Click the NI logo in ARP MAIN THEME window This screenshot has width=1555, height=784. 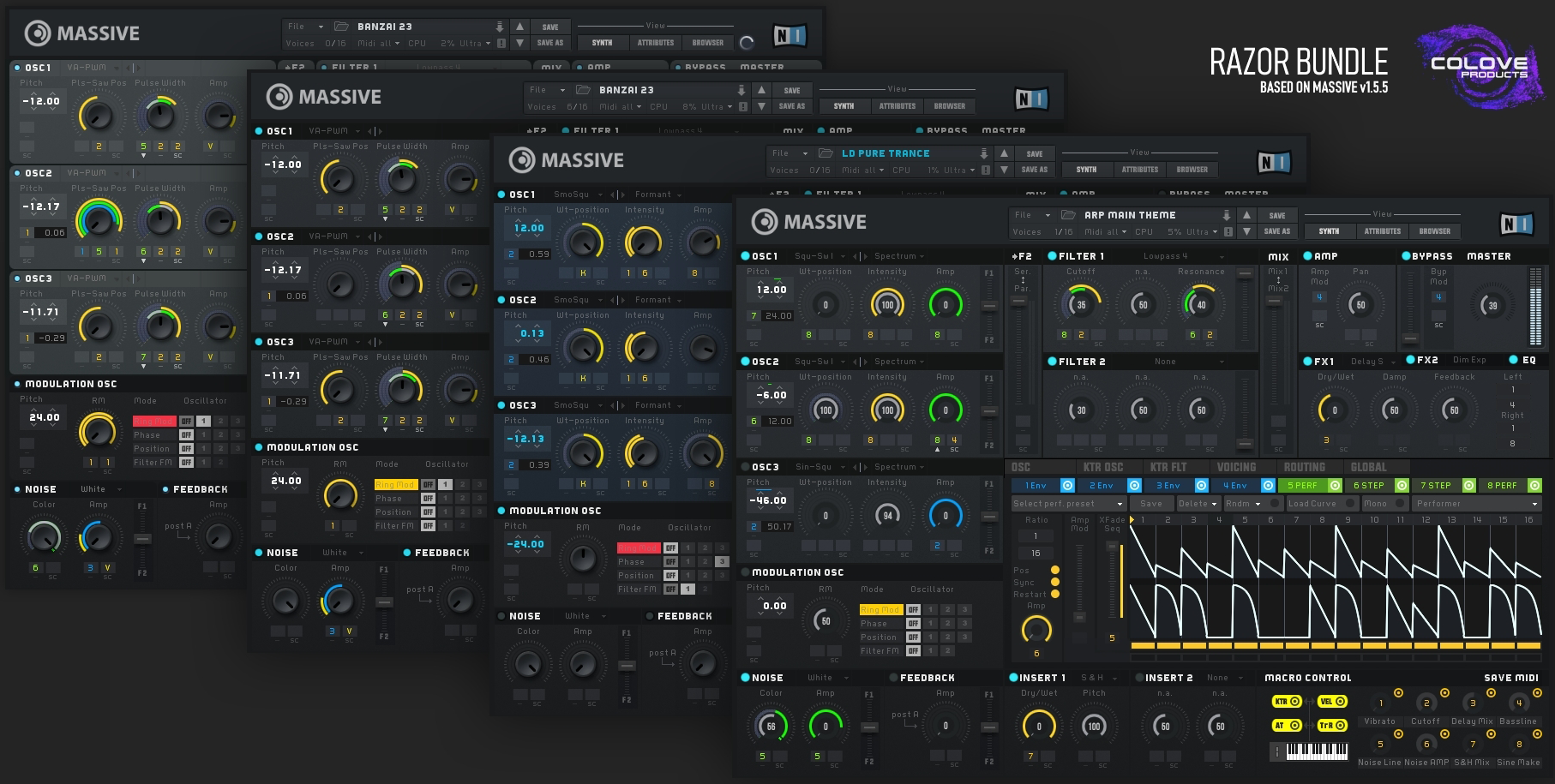point(1516,224)
